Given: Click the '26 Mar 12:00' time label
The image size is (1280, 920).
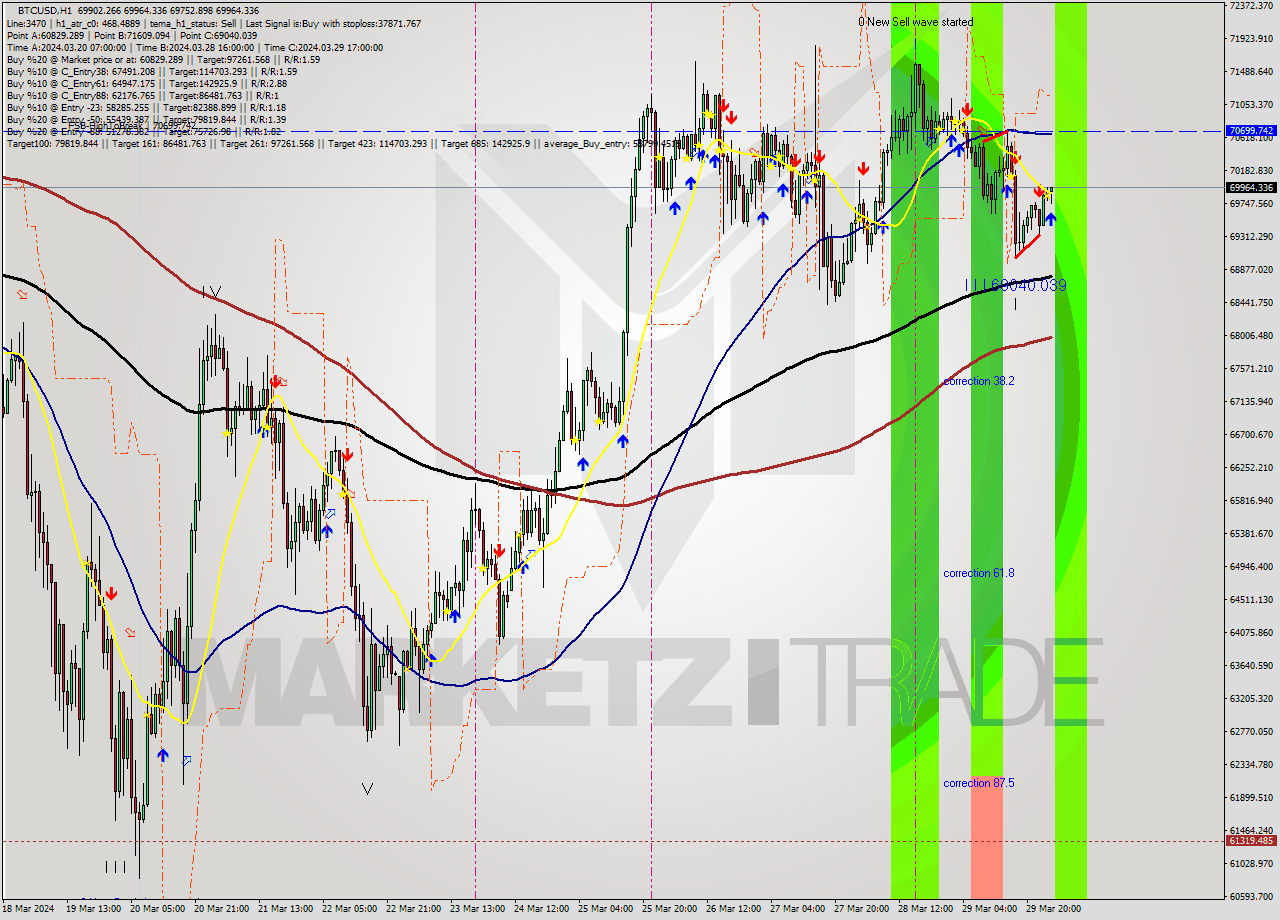Looking at the screenshot, I should click(734, 909).
